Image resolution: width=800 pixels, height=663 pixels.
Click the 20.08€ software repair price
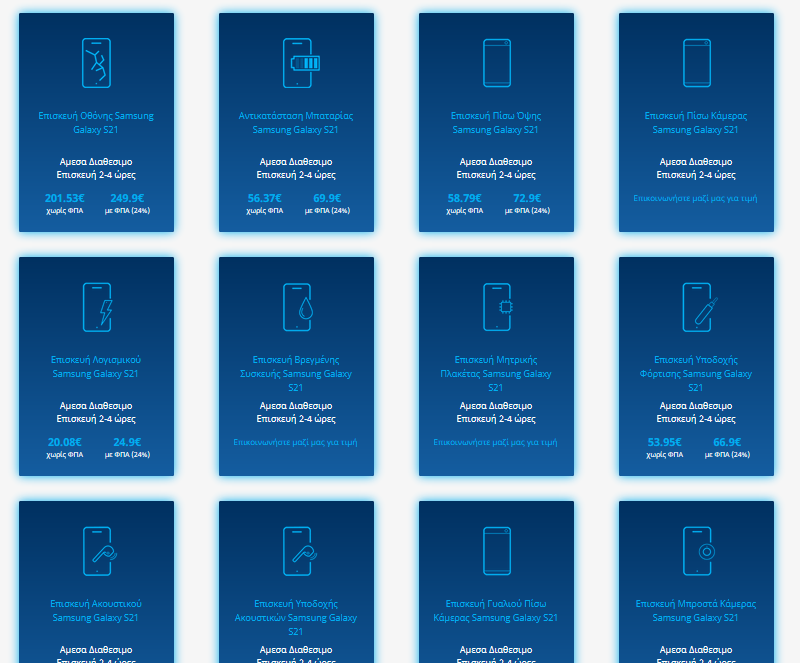(x=65, y=442)
